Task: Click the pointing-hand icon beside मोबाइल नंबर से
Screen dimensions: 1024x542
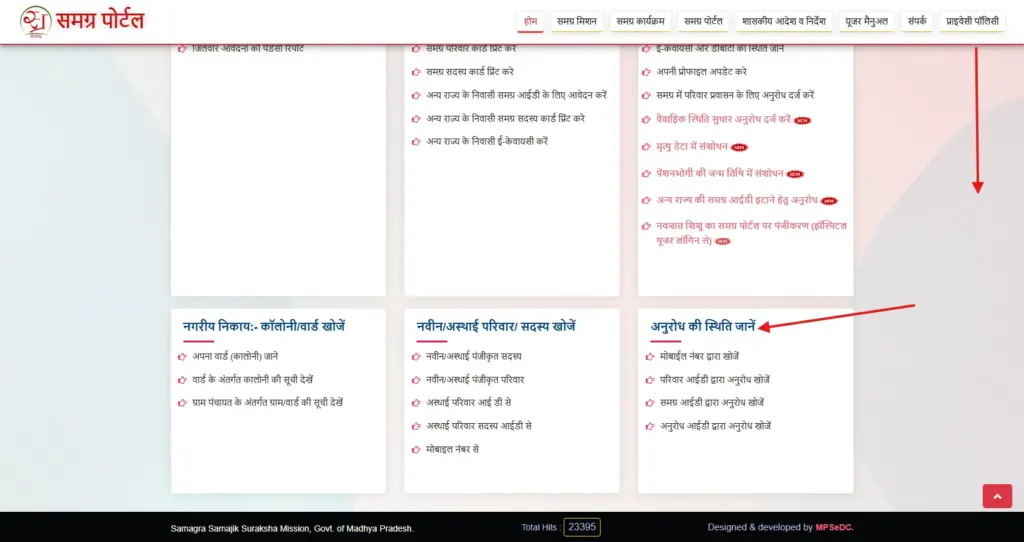Action: [x=416, y=450]
